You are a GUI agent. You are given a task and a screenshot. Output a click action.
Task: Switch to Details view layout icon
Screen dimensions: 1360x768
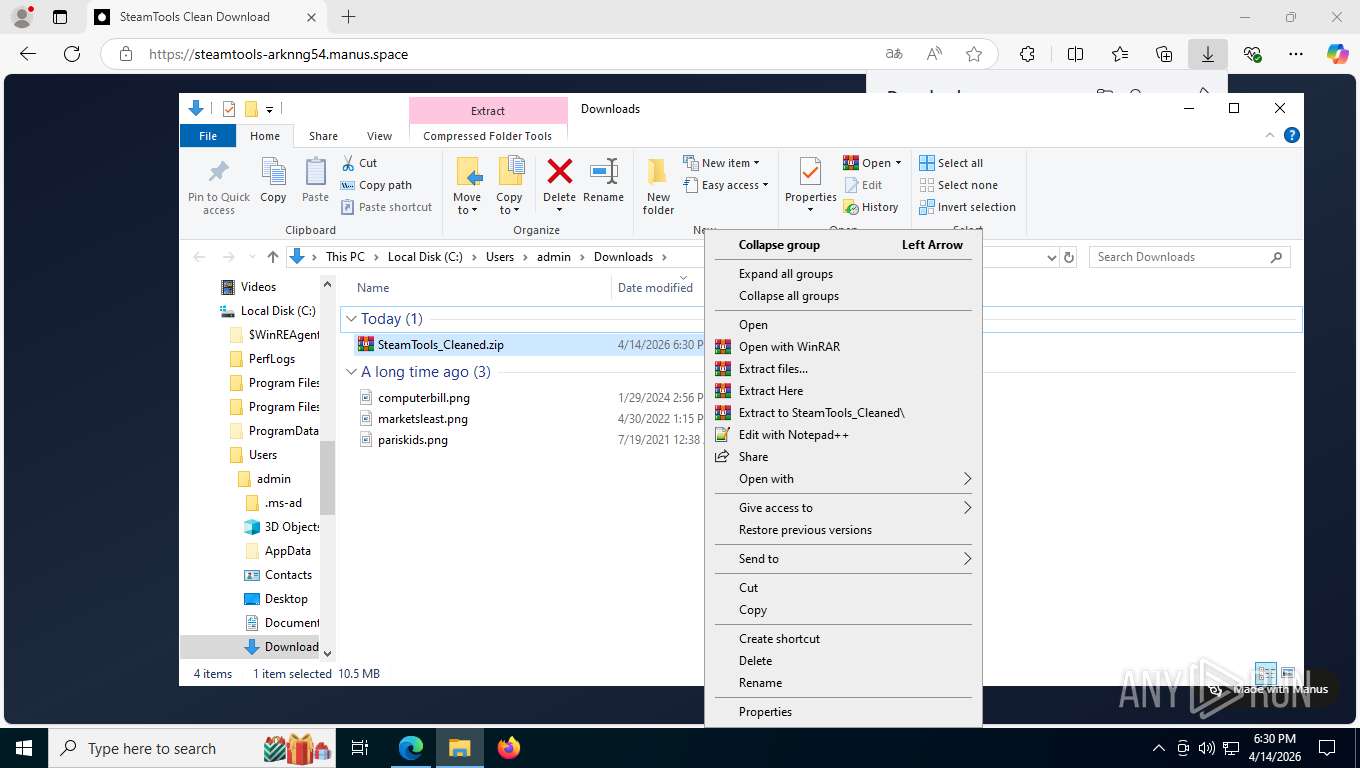pyautogui.click(x=1265, y=673)
